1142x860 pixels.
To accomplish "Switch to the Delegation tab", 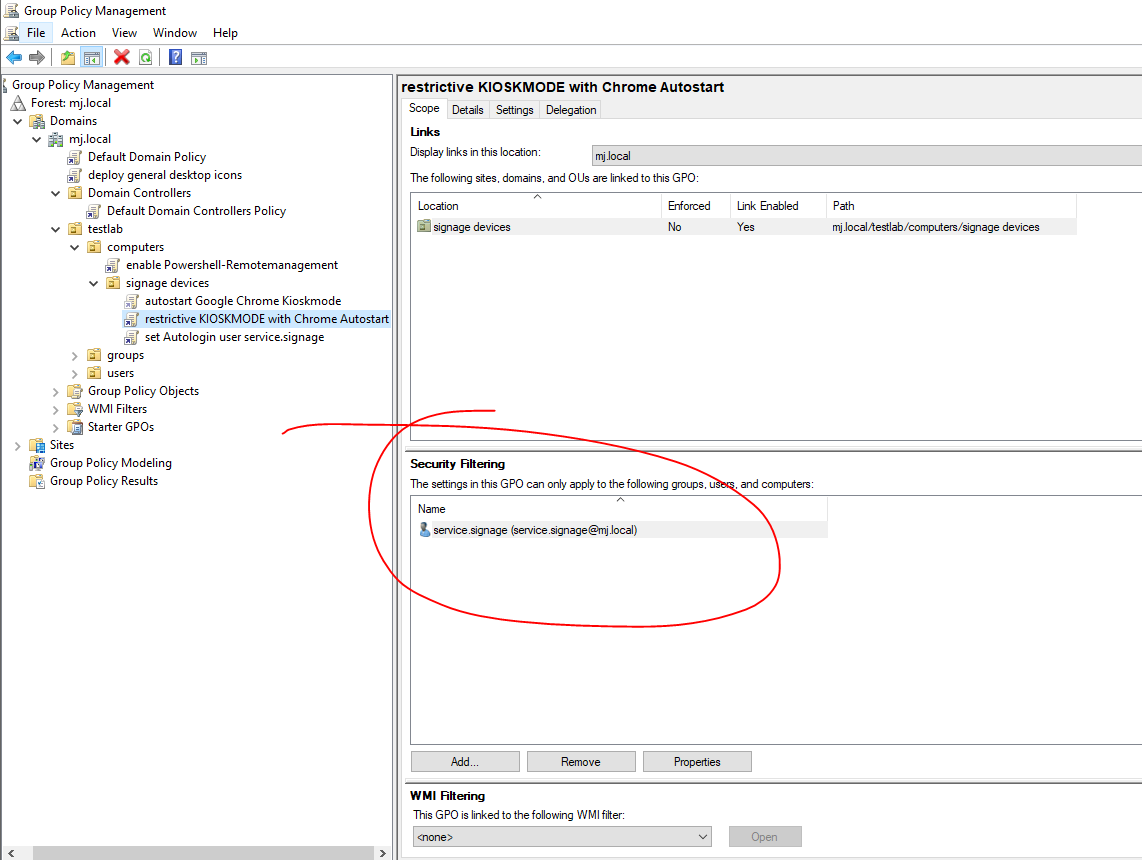I will pyautogui.click(x=571, y=110).
